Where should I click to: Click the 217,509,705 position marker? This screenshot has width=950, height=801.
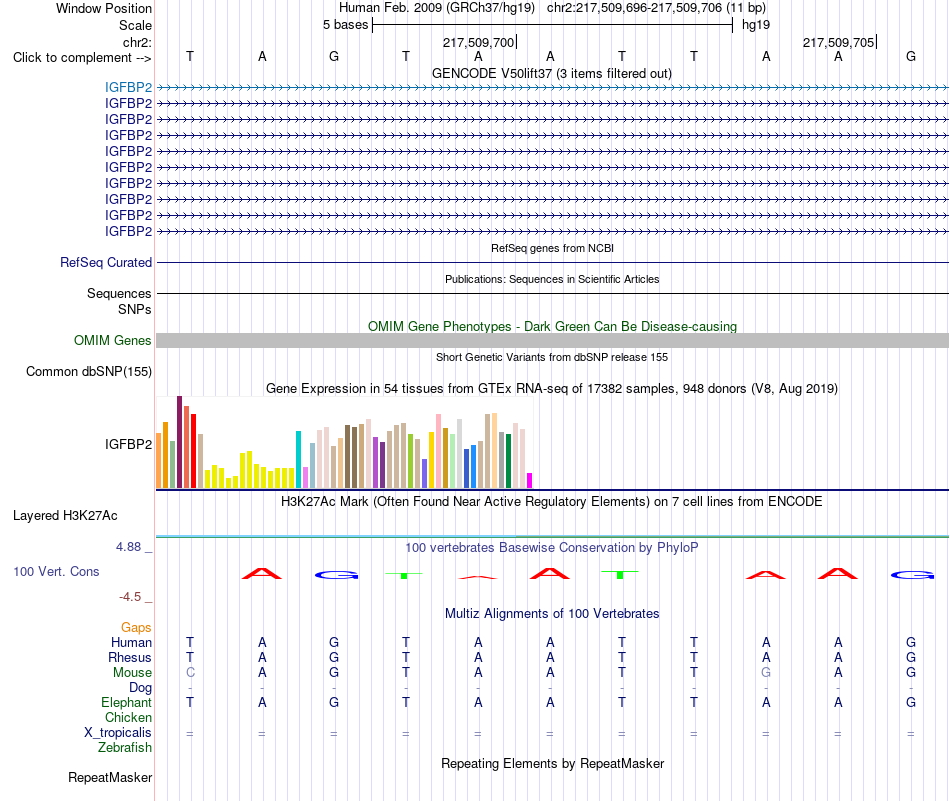point(839,42)
